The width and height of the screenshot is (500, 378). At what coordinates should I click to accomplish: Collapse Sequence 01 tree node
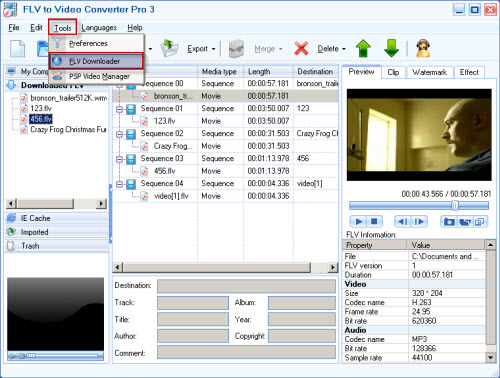(x=119, y=109)
